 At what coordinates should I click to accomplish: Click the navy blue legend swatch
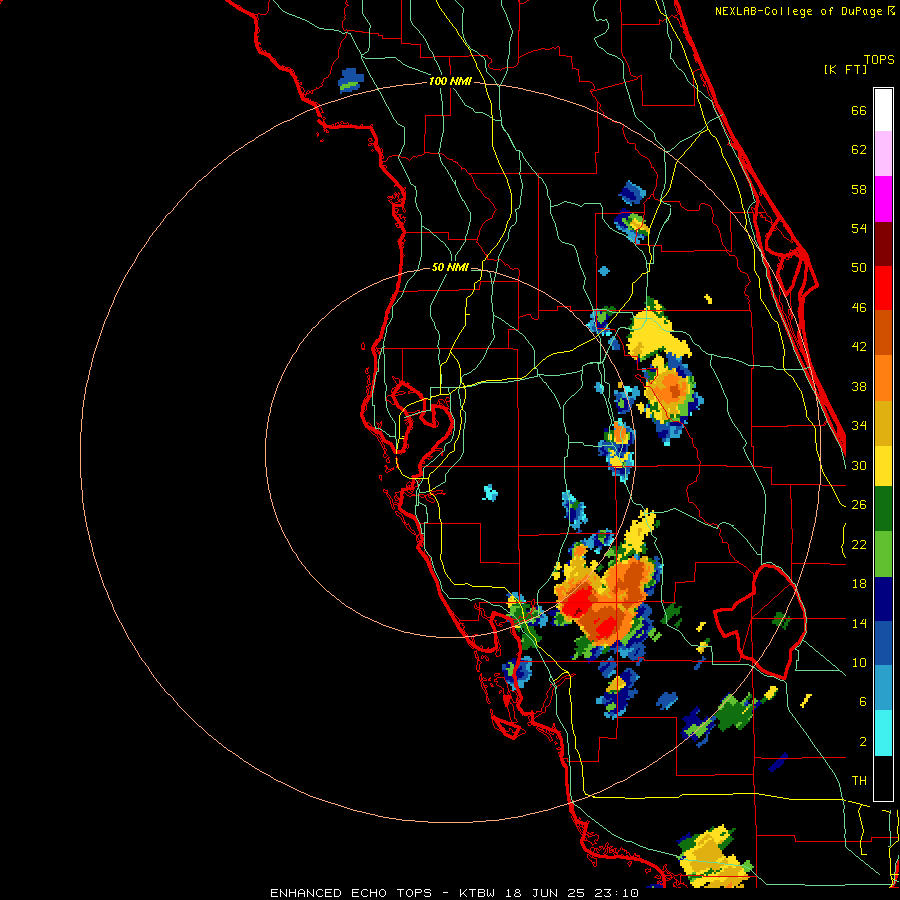(883, 599)
